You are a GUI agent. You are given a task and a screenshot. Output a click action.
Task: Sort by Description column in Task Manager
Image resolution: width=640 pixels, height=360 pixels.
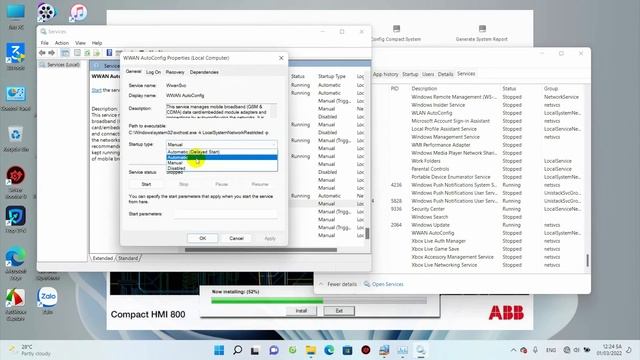tap(424, 89)
